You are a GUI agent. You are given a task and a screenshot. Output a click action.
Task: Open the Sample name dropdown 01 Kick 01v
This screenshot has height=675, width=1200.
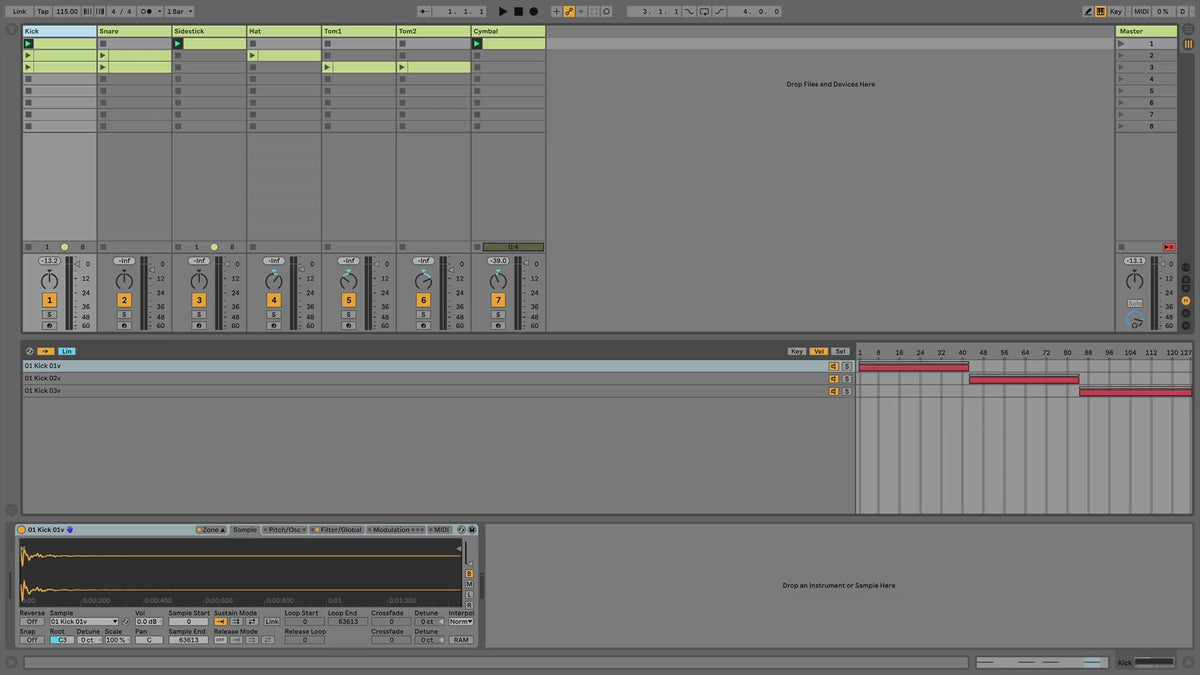click(x=84, y=622)
